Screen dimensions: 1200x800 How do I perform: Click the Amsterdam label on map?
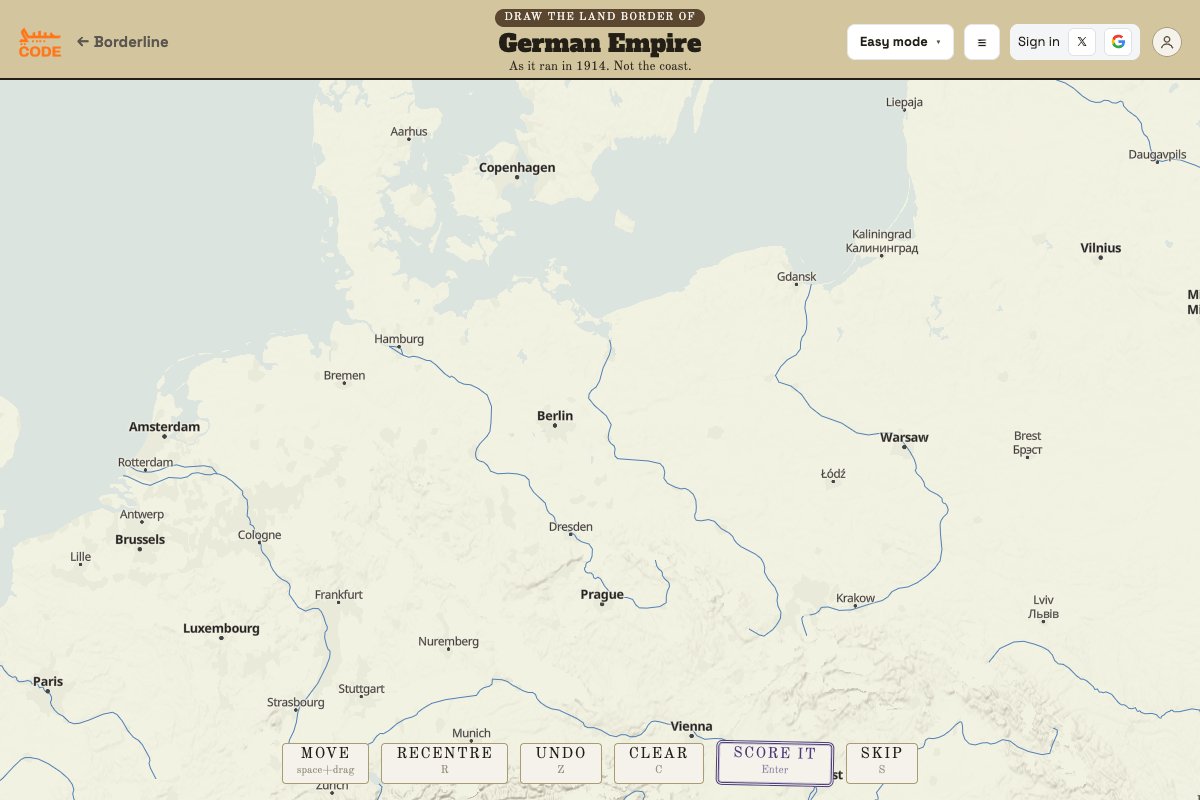[x=164, y=427]
